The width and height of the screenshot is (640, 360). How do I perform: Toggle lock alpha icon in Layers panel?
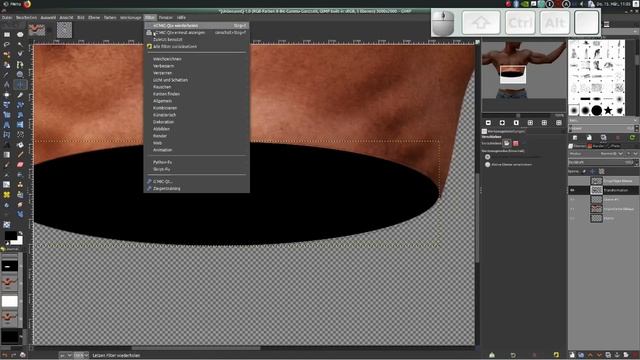pos(601,171)
